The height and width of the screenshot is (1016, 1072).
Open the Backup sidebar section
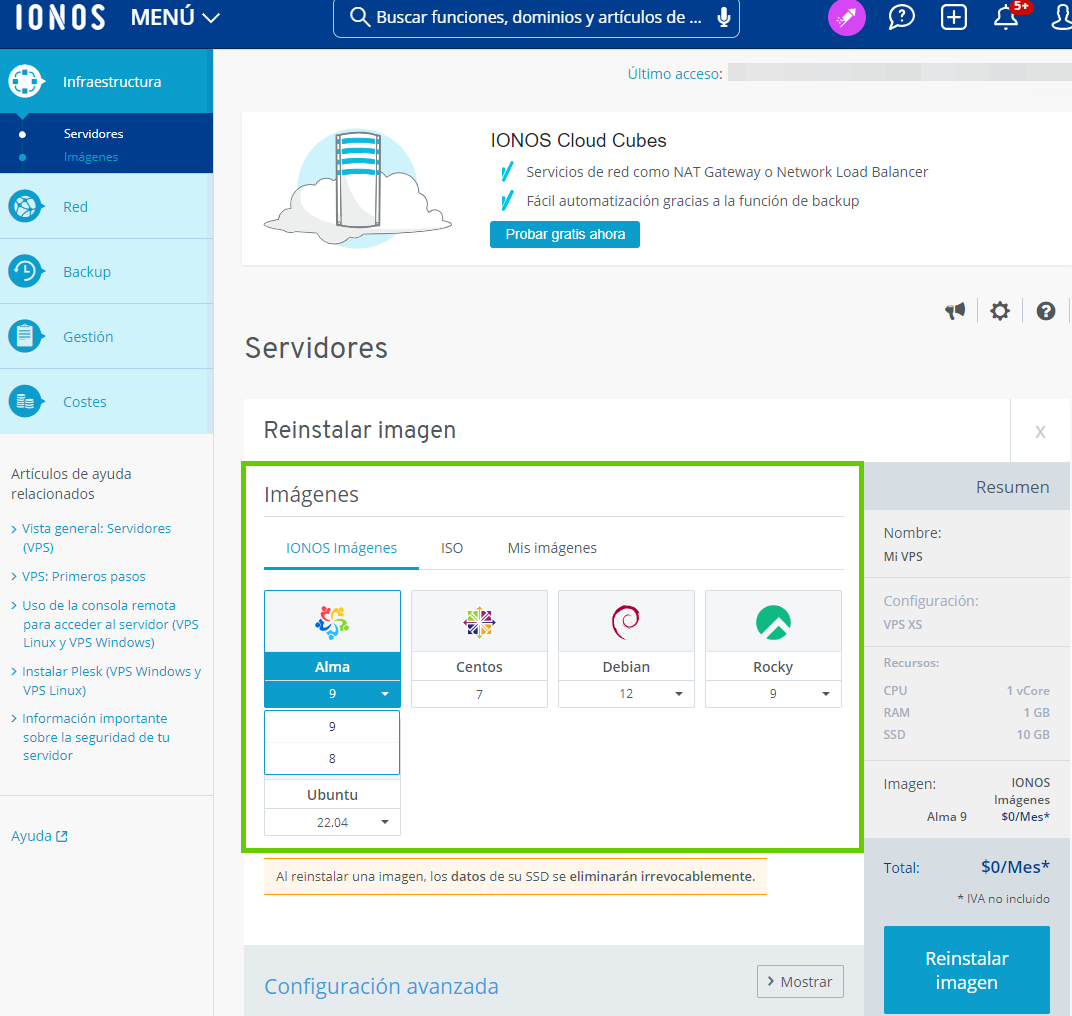click(107, 271)
